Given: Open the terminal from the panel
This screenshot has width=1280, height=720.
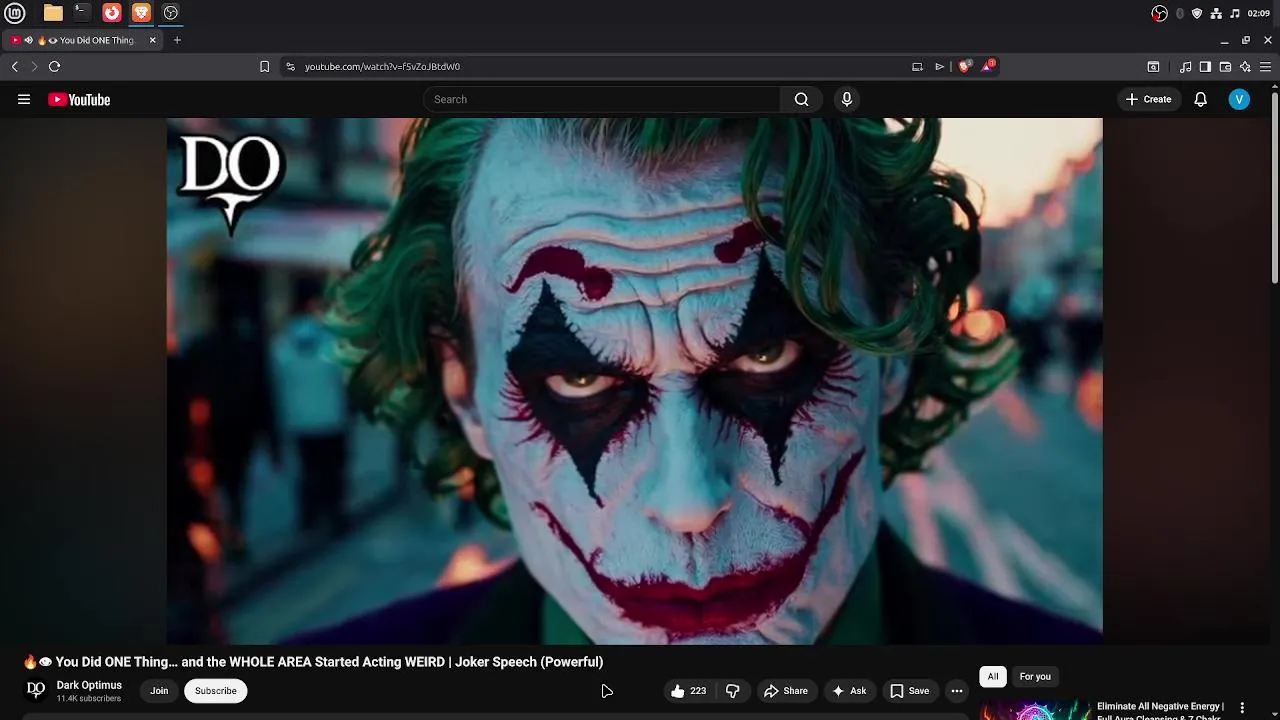Looking at the screenshot, I should [x=82, y=13].
